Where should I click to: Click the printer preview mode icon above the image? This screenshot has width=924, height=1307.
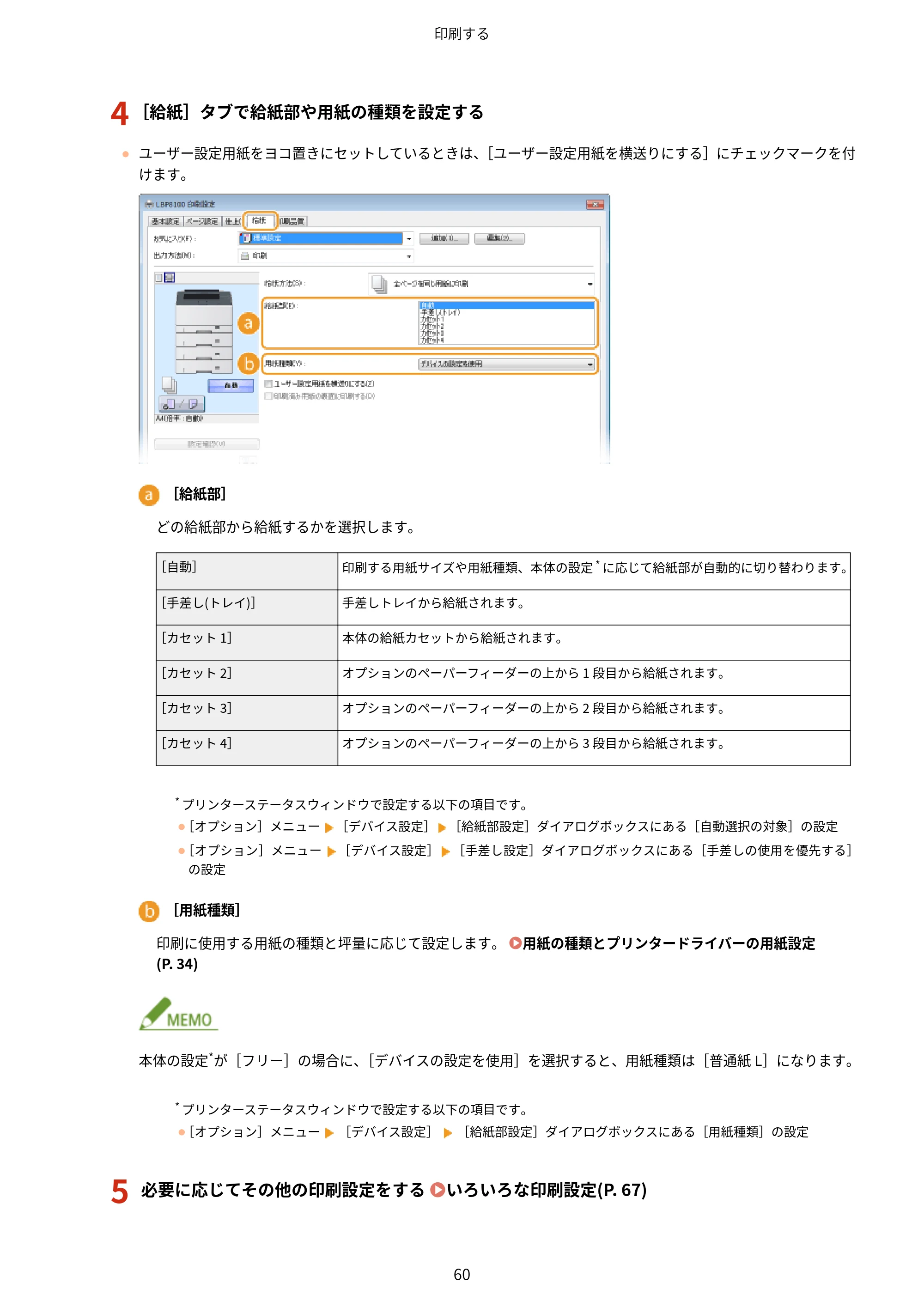(x=169, y=278)
